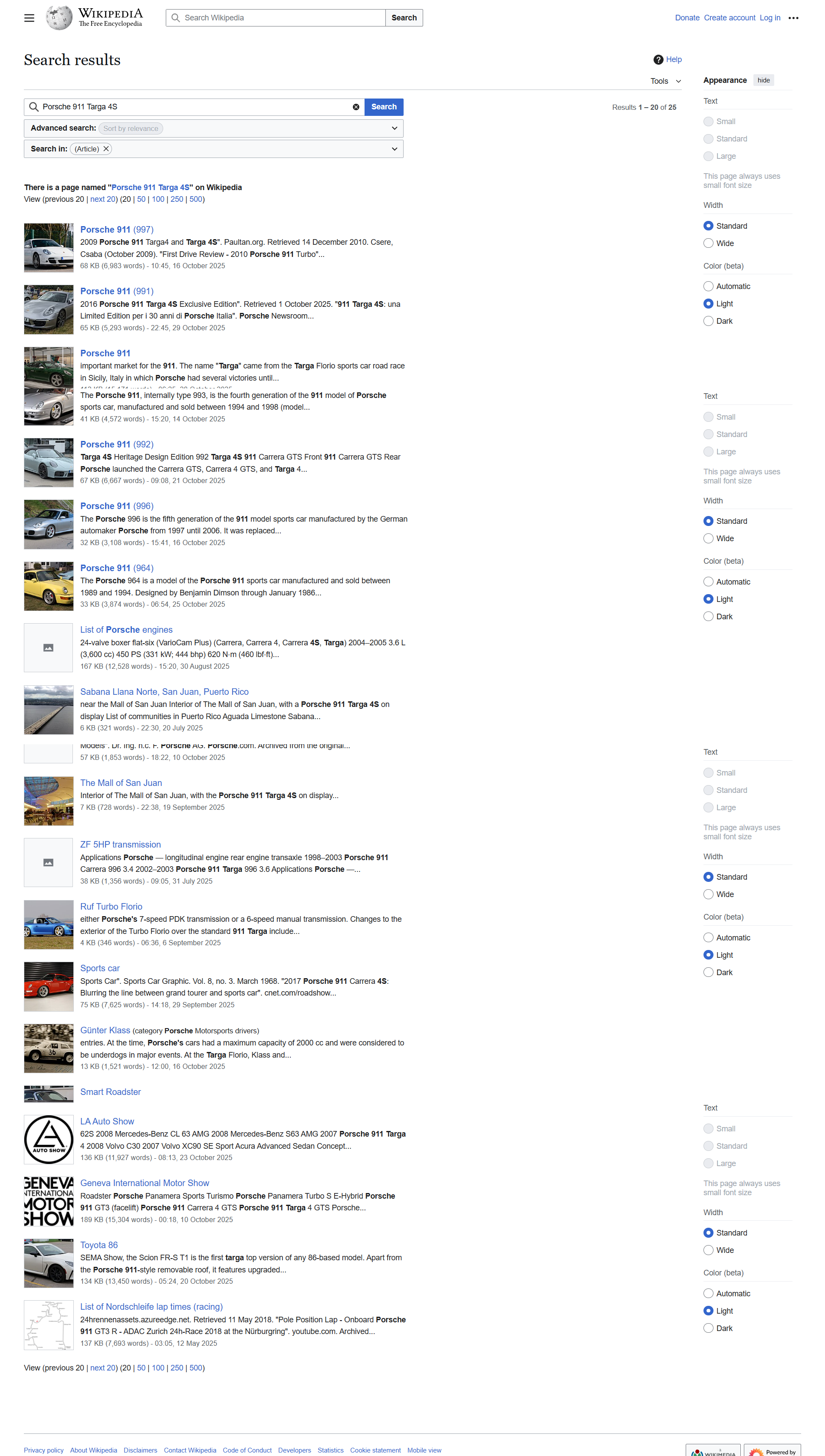
Task: Open the Developers footer link
Action: (294, 1450)
